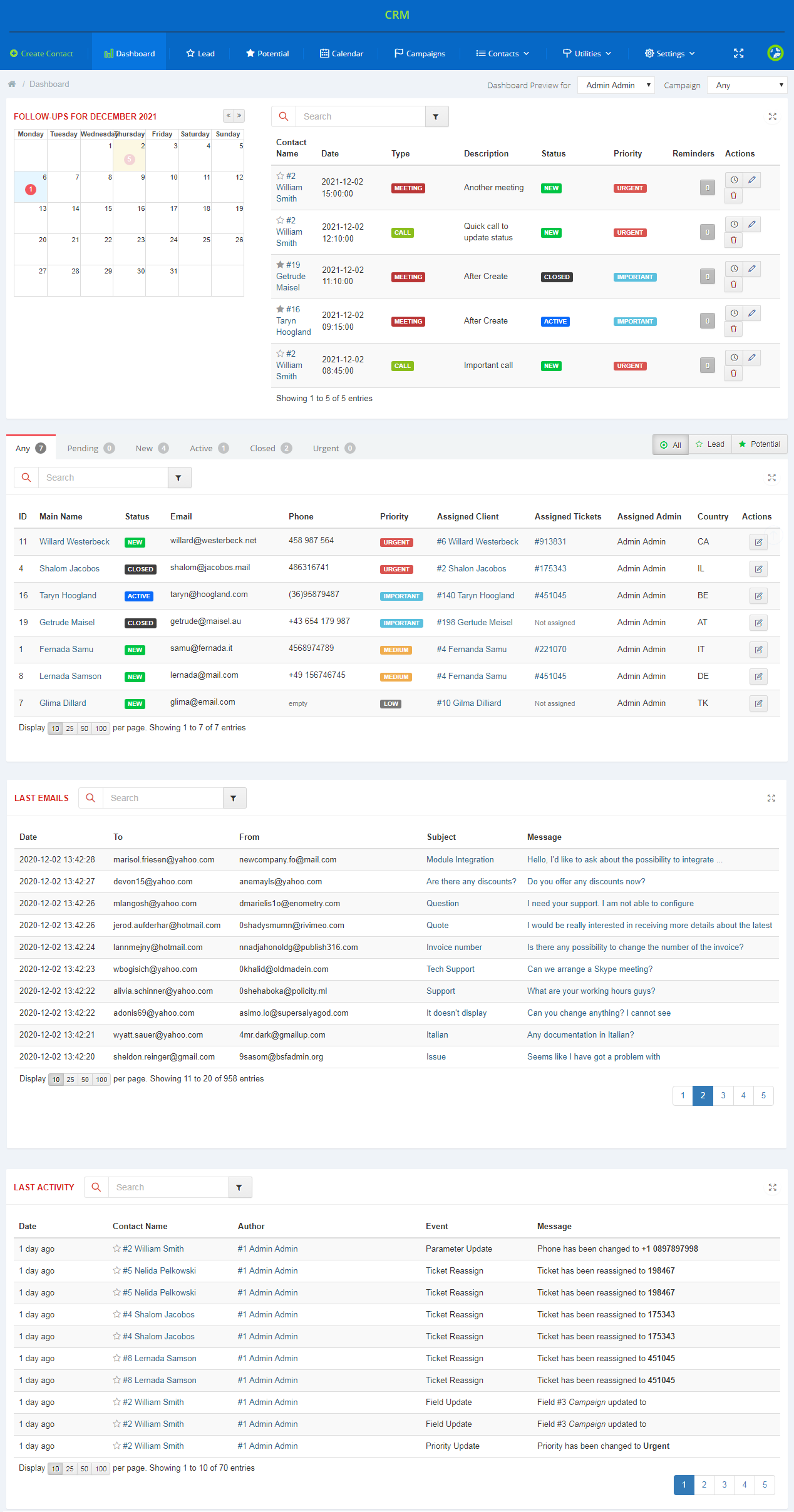Switch to the New contacts tab
The image size is (794, 1512).
[152, 448]
